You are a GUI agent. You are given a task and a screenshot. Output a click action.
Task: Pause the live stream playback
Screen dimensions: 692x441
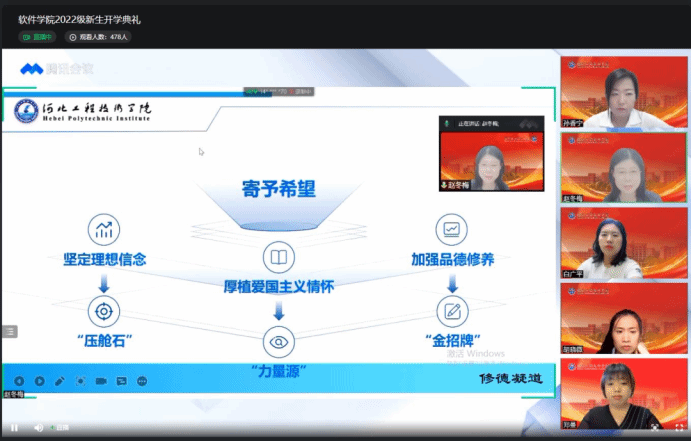click(x=14, y=427)
